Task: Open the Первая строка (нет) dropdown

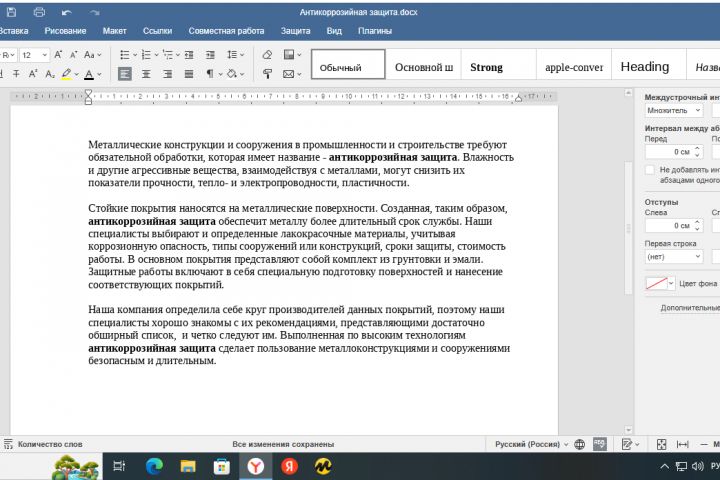Action: click(674, 256)
